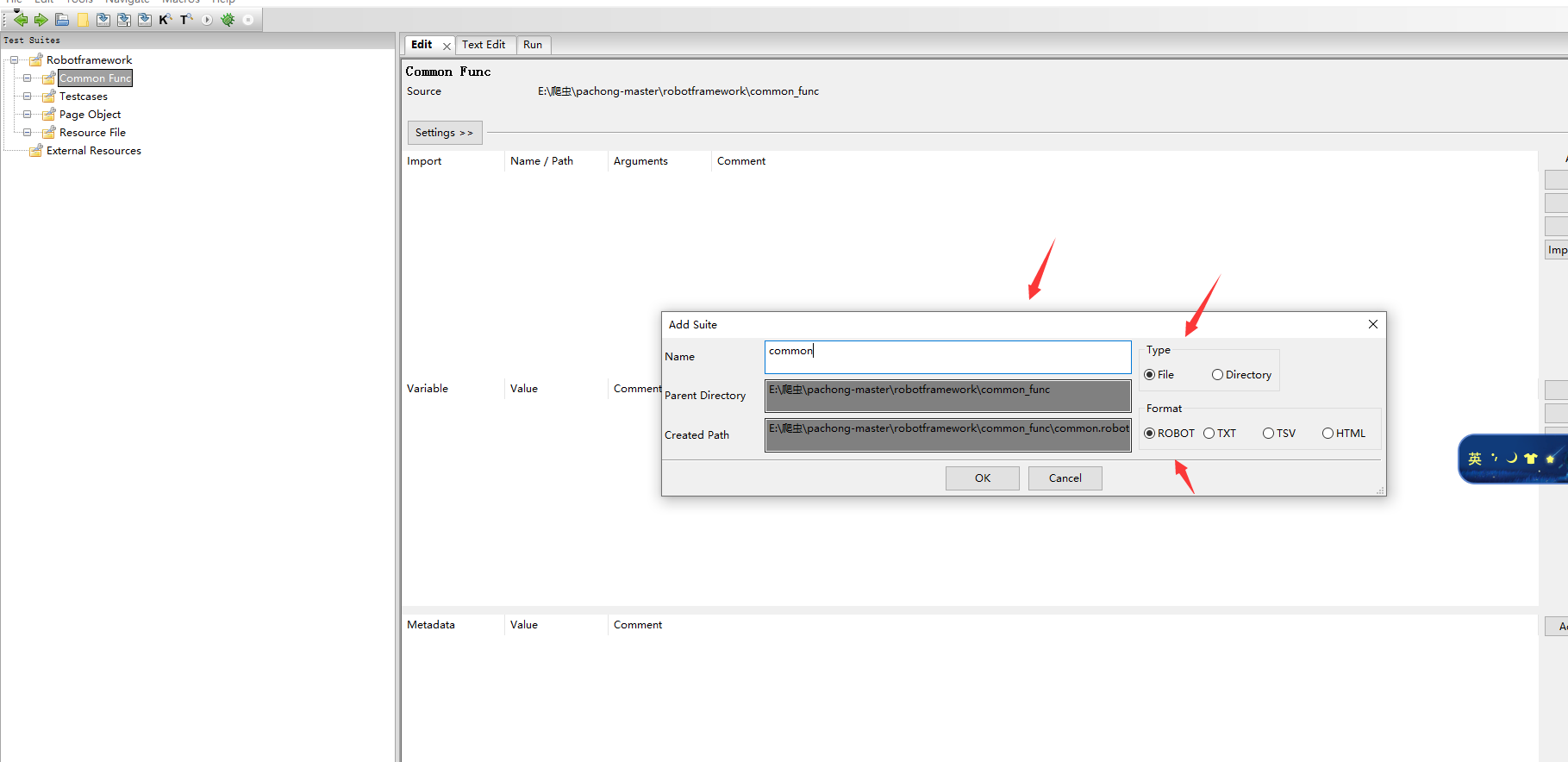Select the File type radio button
Viewport: 1568px width, 762px height.
click(x=1149, y=374)
